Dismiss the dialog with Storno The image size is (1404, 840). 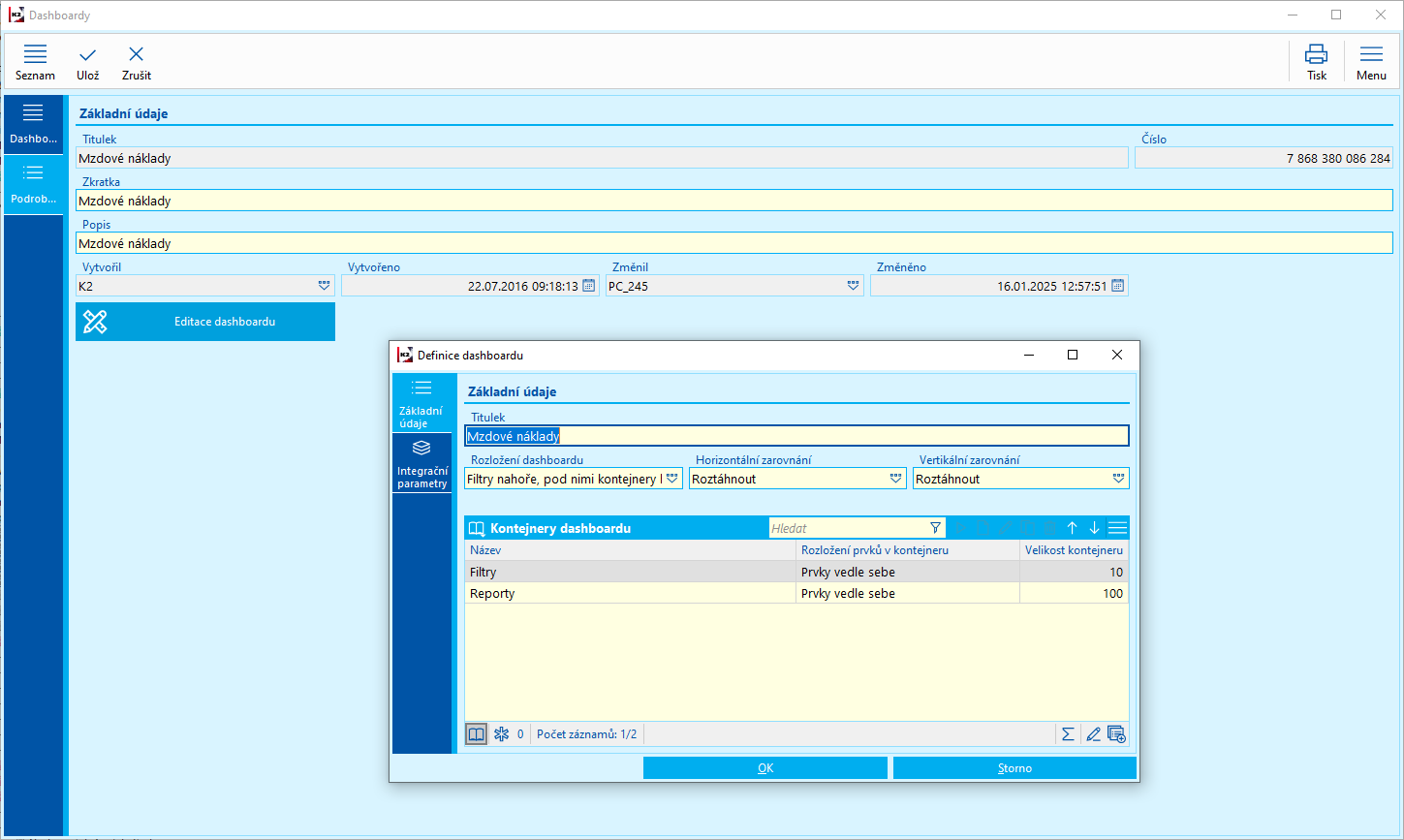(x=1014, y=768)
